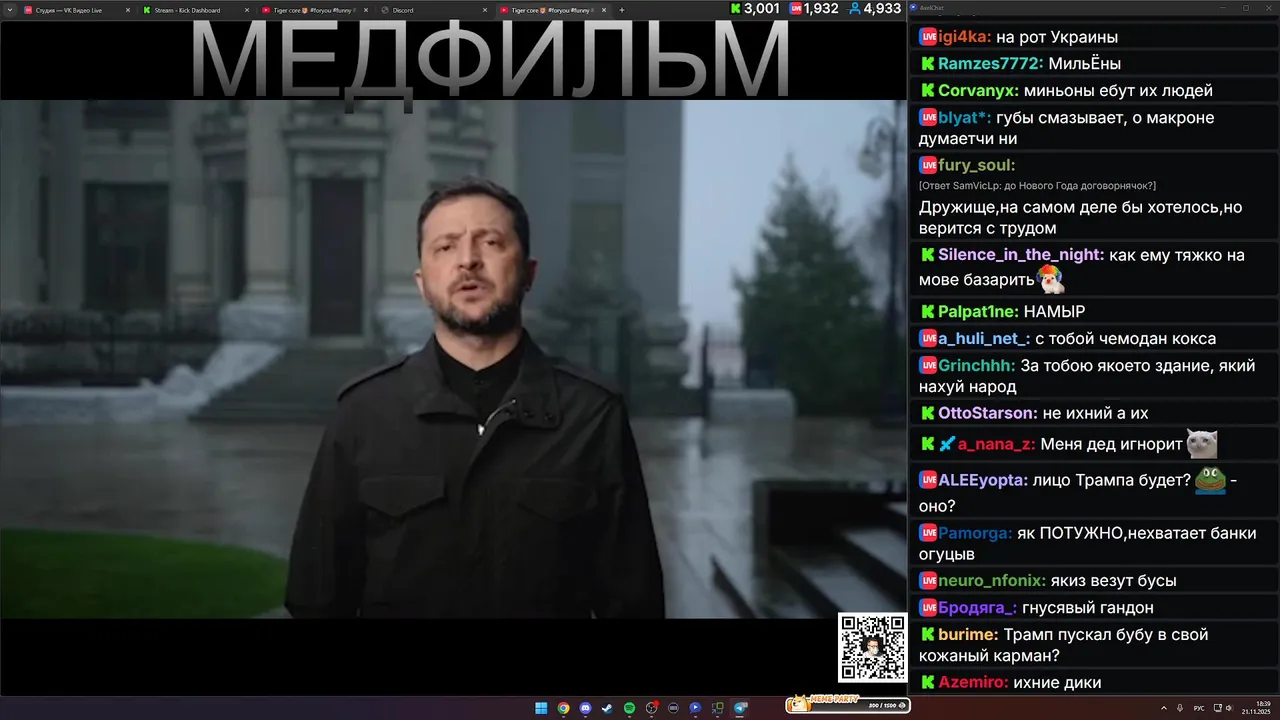Open the clock and date flyout
Viewport: 1280px width, 720px height.
pyautogui.click(x=1256, y=708)
